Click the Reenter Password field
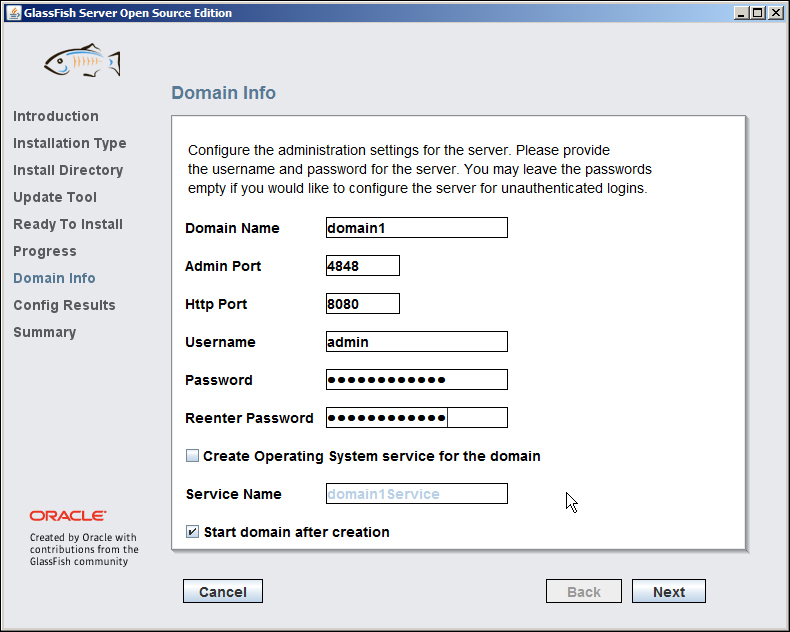Image resolution: width=790 pixels, height=632 pixels. pyautogui.click(x=416, y=418)
